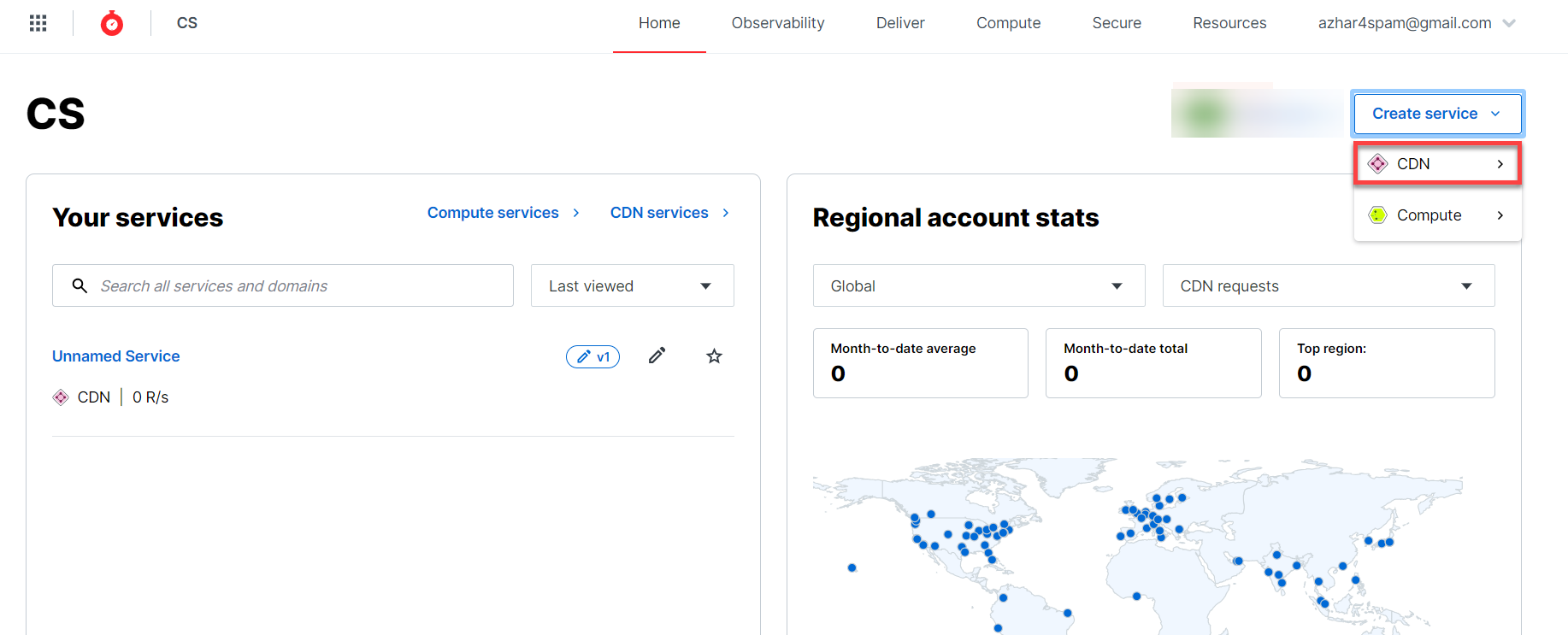Click the Fastly stopwatch logo
The width and height of the screenshot is (1568, 635).
(x=112, y=23)
